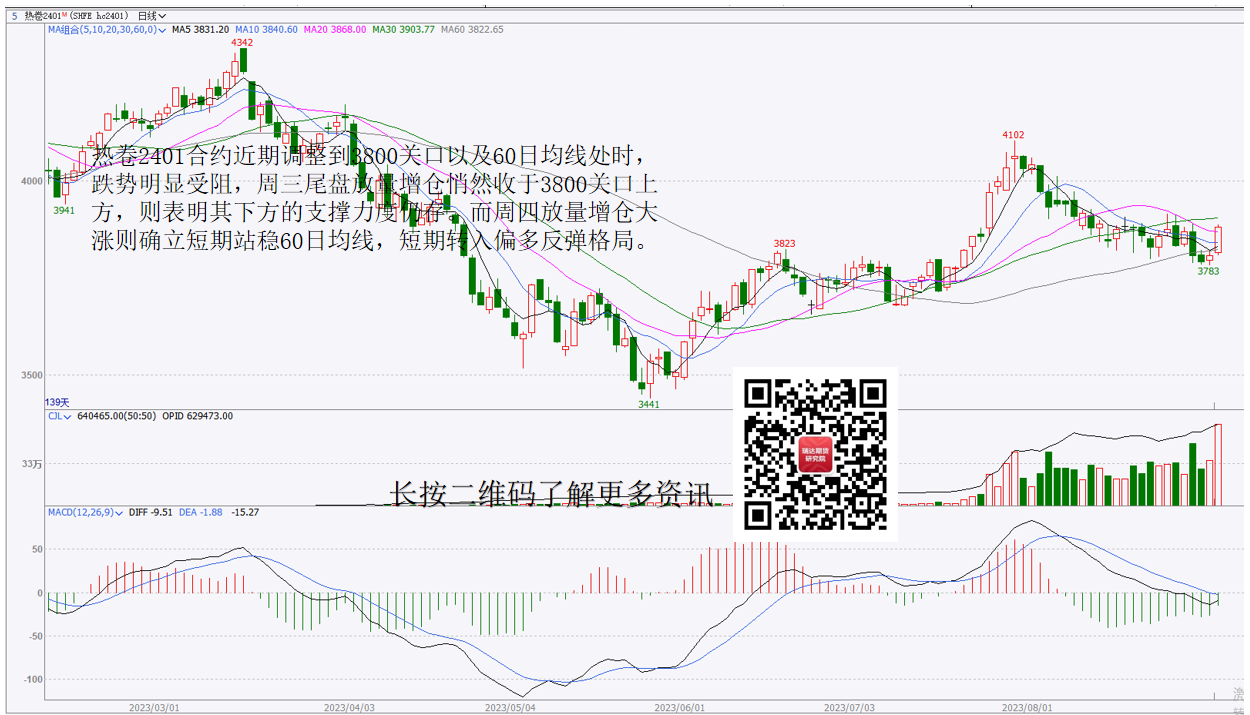Click the gray MA60 3822.65 legend
Viewport: 1250px width, 715px height.
(x=471, y=30)
